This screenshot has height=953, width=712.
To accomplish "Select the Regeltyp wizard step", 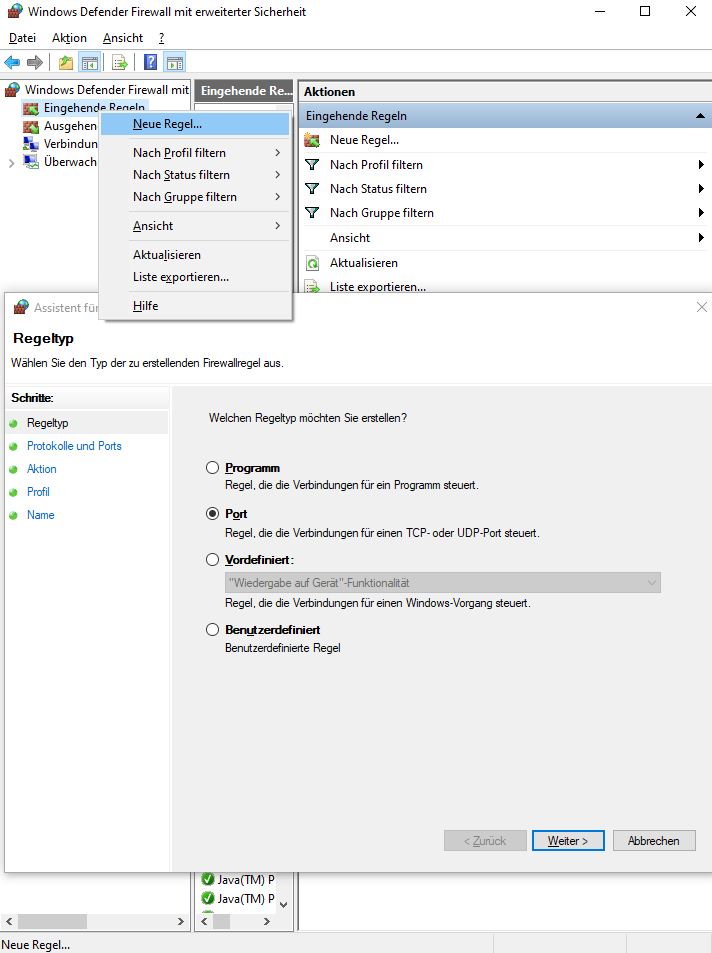I will (x=47, y=423).
